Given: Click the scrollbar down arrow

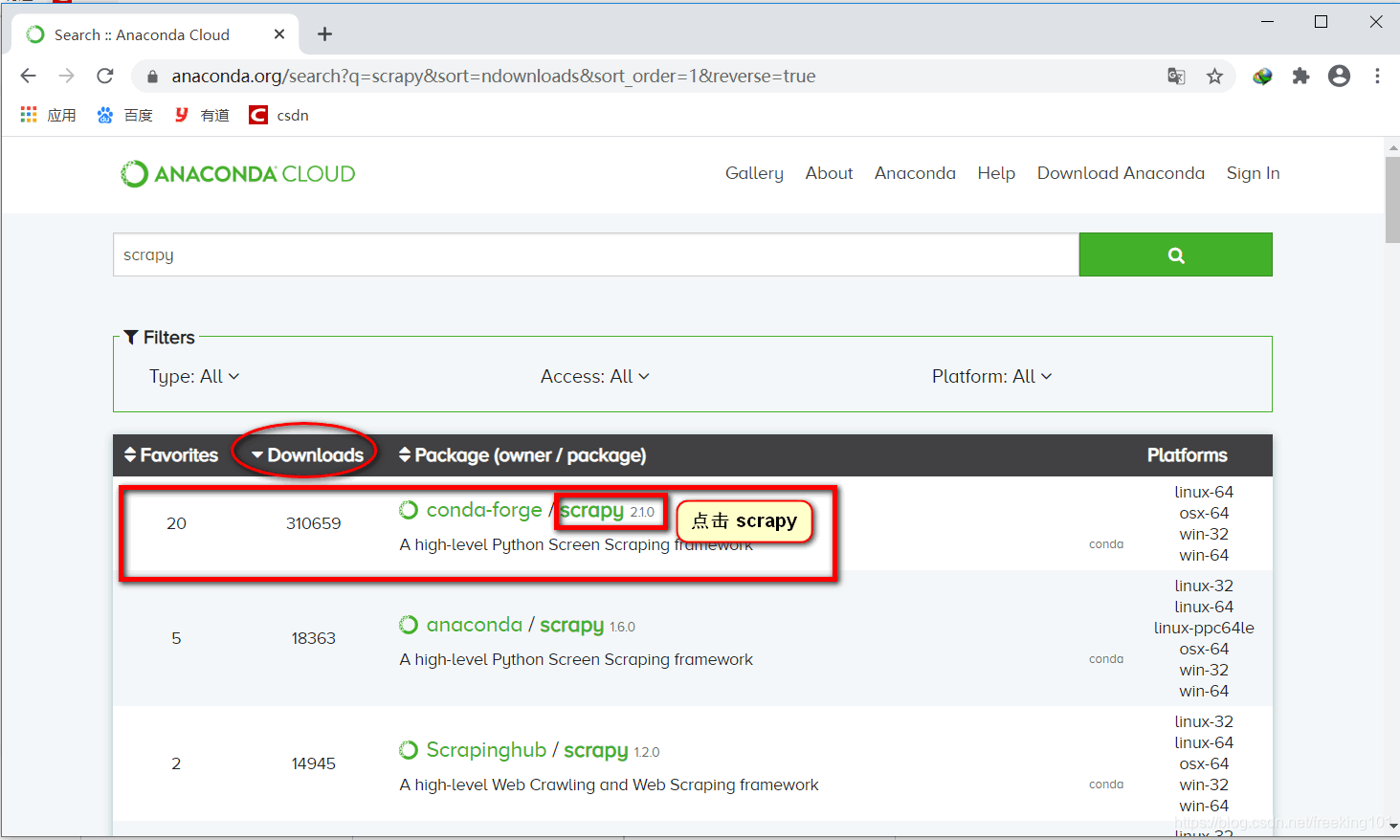Looking at the screenshot, I should [1392, 825].
